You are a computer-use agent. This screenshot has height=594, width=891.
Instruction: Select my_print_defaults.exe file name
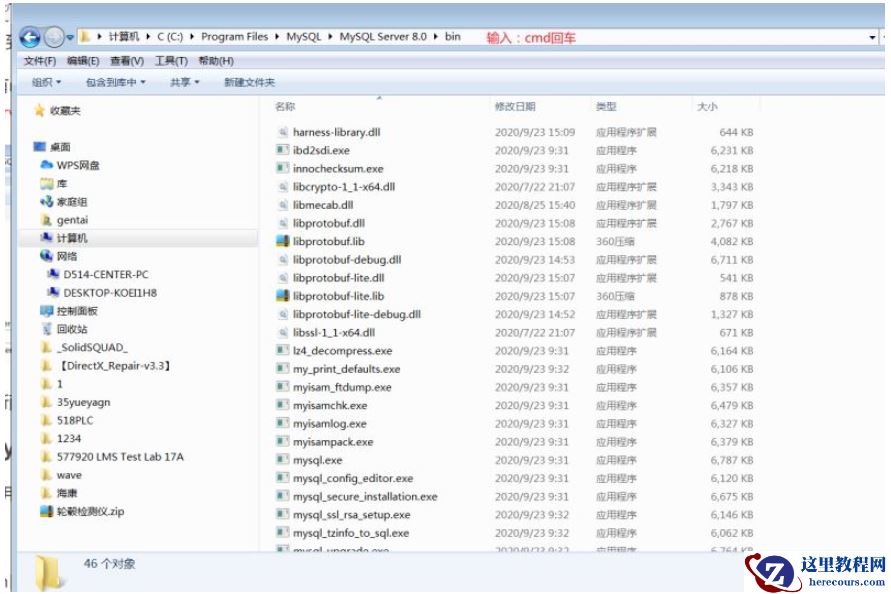pyautogui.click(x=347, y=369)
